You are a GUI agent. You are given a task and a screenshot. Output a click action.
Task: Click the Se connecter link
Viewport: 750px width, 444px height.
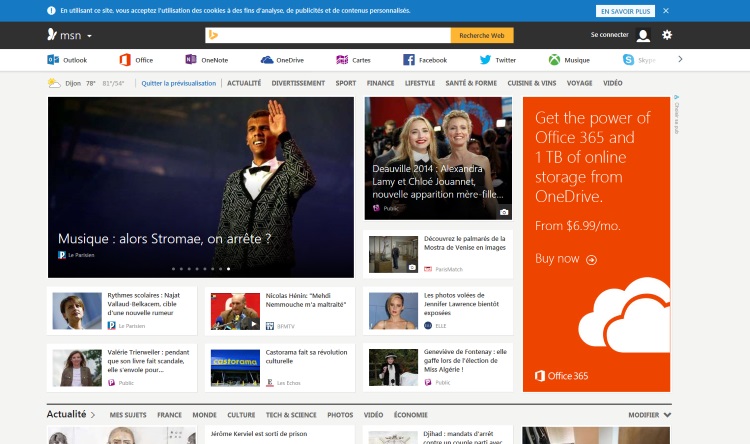[x=609, y=34]
